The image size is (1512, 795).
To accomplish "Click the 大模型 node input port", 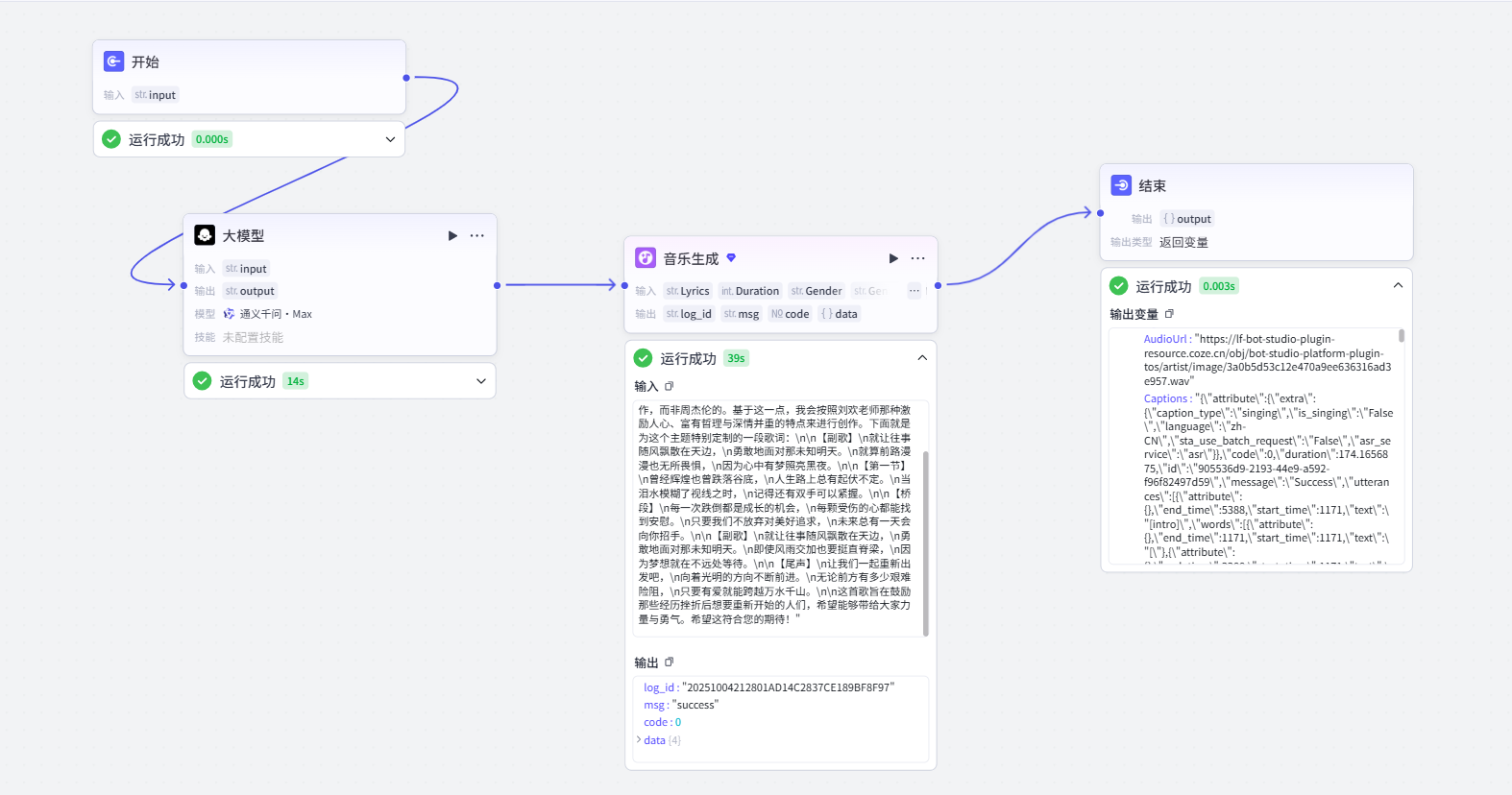I will coord(183,285).
